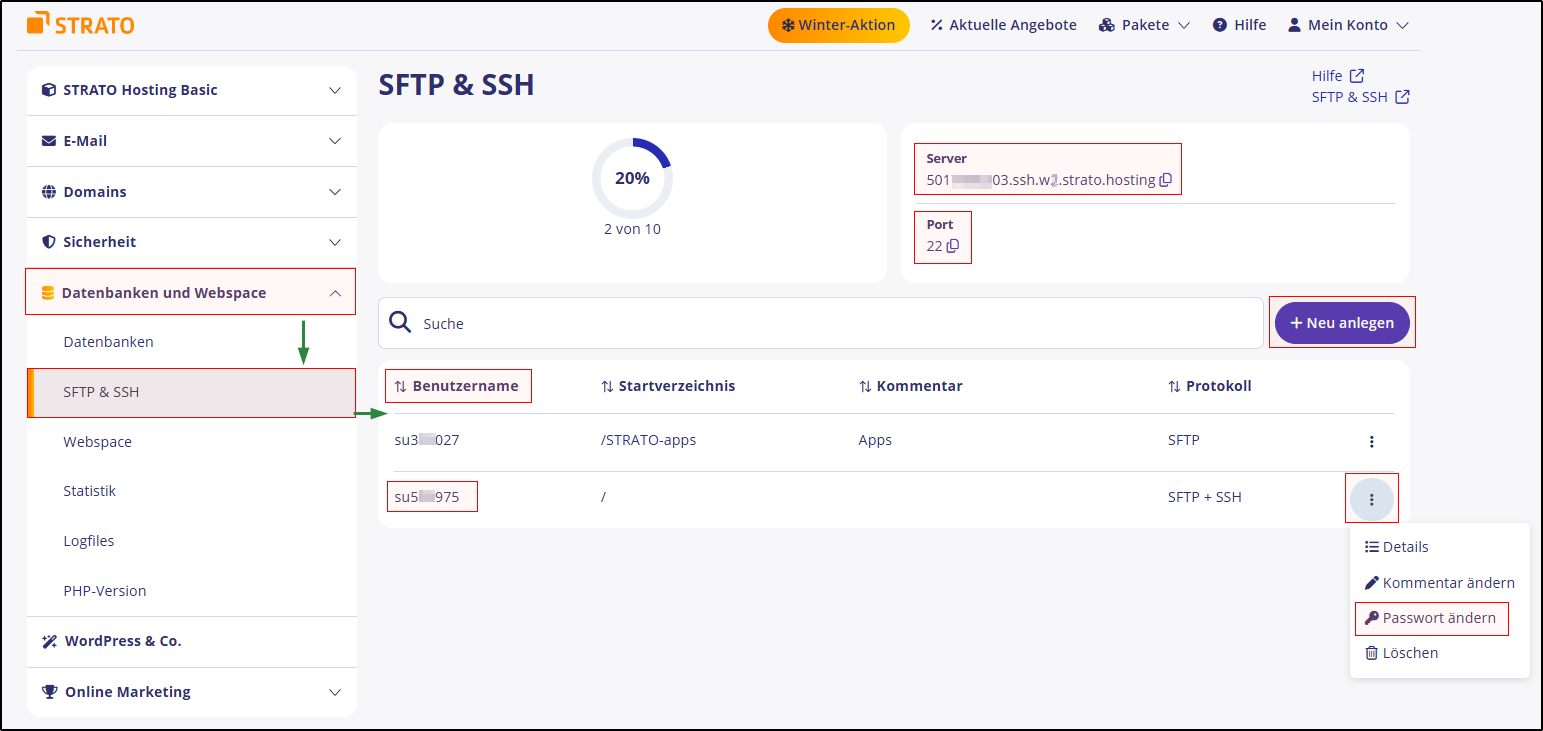Sort by Protokoll column
Image resolution: width=1543 pixels, height=731 pixels.
click(1209, 386)
